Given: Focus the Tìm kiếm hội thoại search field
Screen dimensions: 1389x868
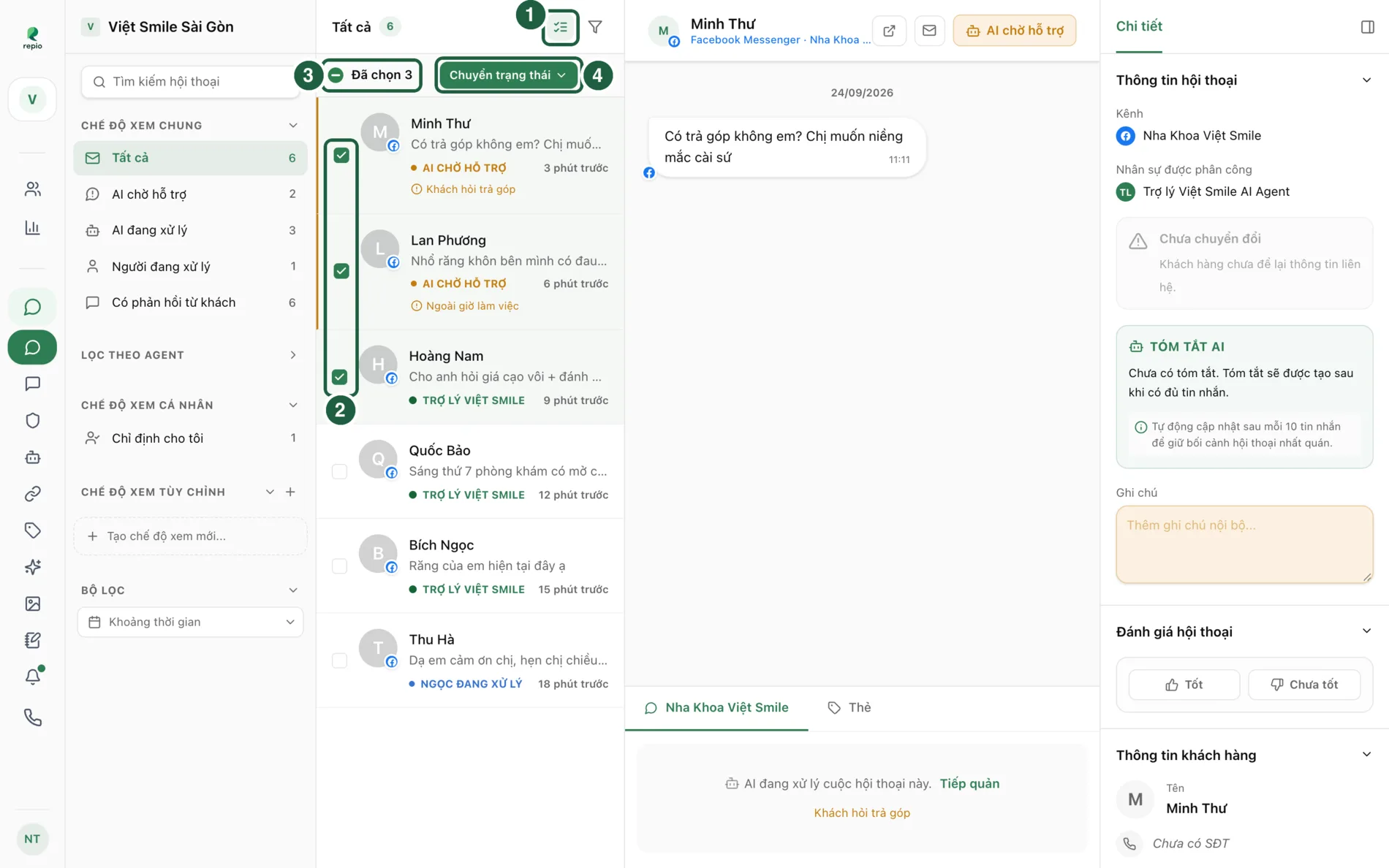Looking at the screenshot, I should pos(190,82).
